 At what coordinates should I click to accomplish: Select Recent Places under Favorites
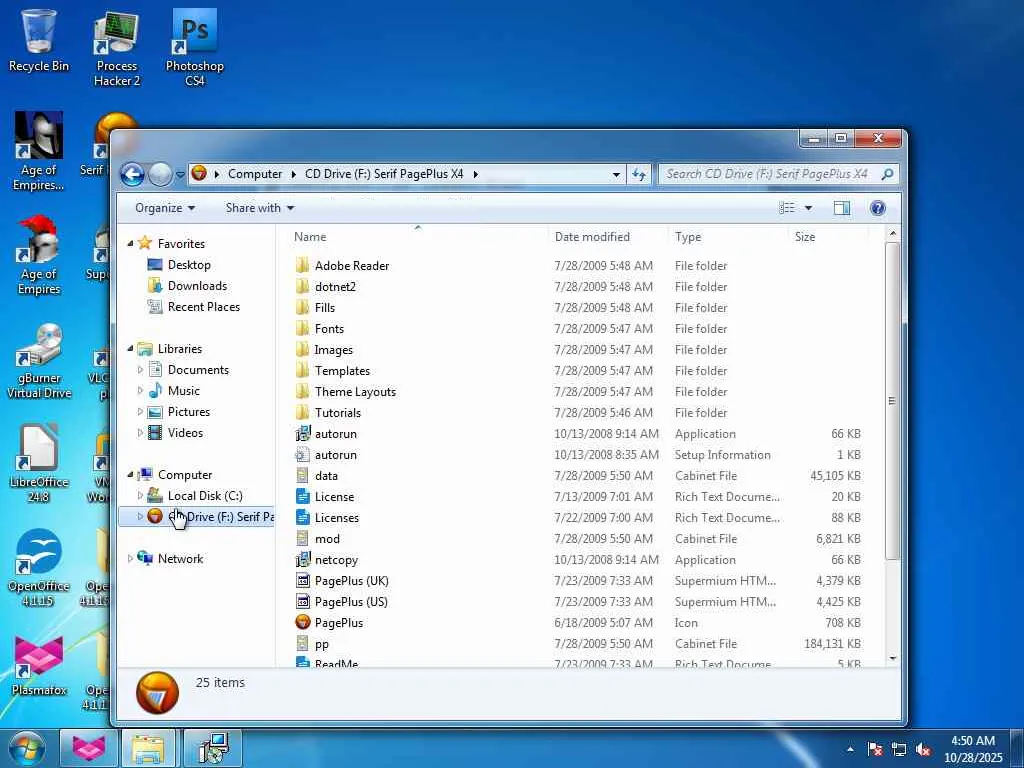coord(203,306)
